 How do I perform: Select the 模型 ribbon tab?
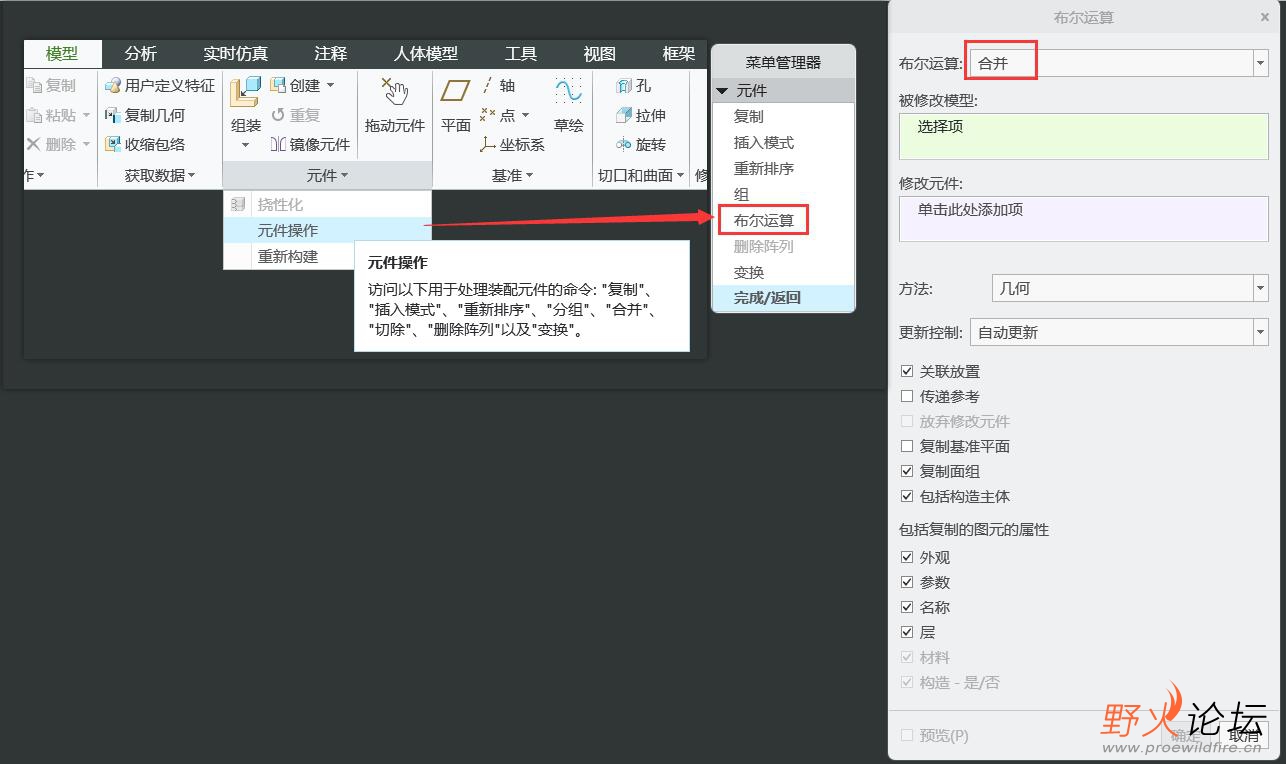point(62,54)
